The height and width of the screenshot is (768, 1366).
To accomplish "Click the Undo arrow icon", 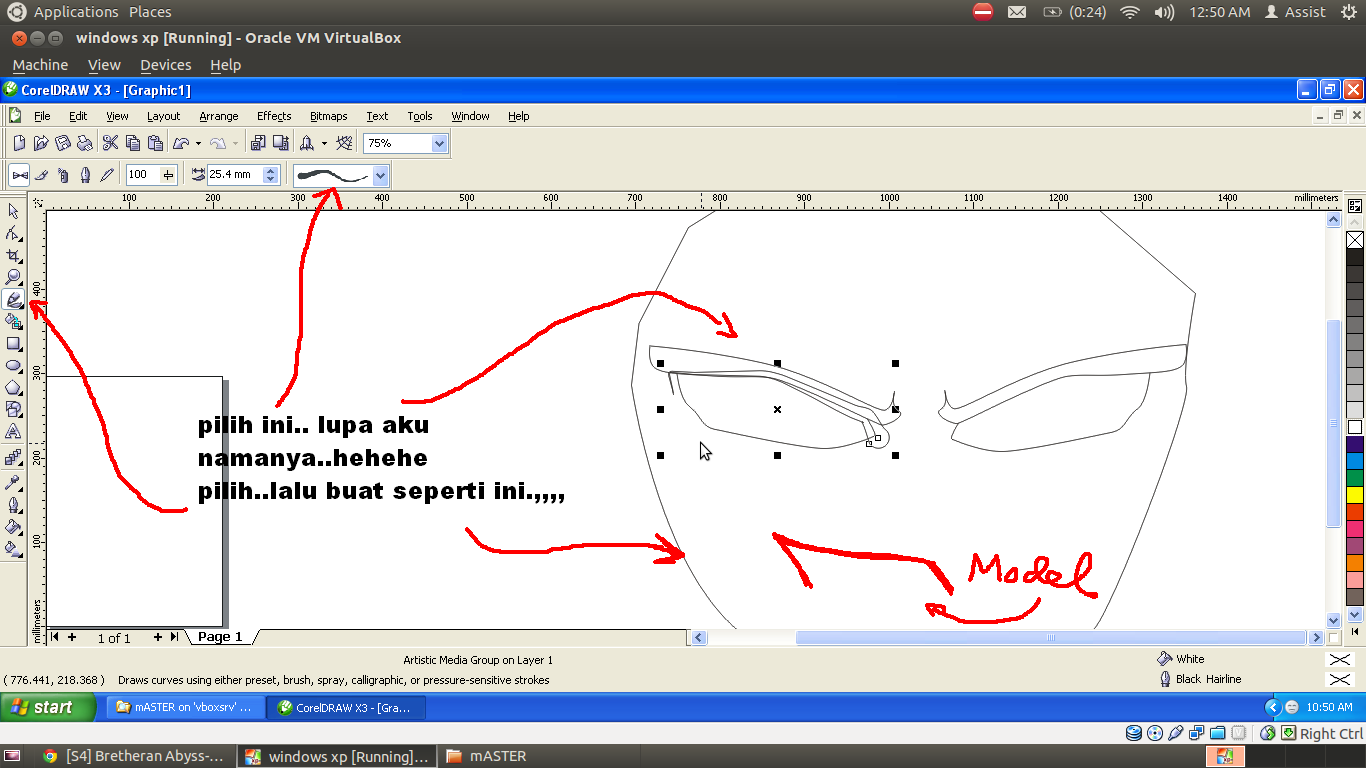I will [x=181, y=143].
